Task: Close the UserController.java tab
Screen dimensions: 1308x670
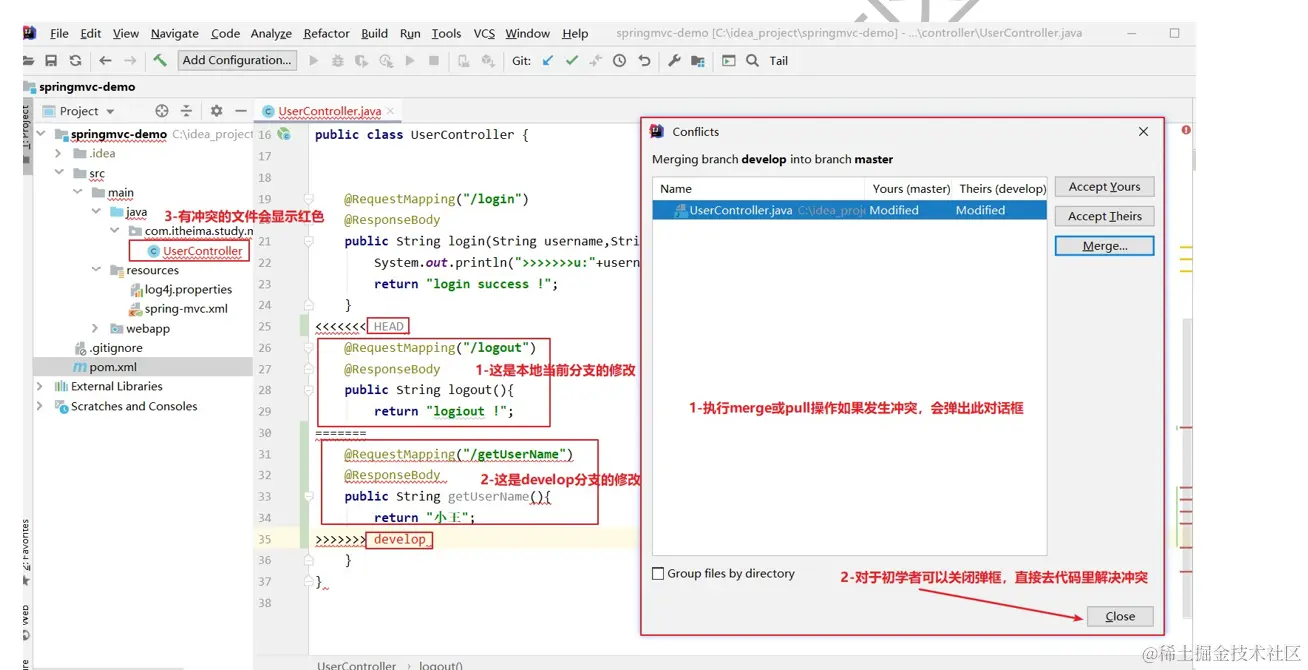Action: tap(390, 111)
